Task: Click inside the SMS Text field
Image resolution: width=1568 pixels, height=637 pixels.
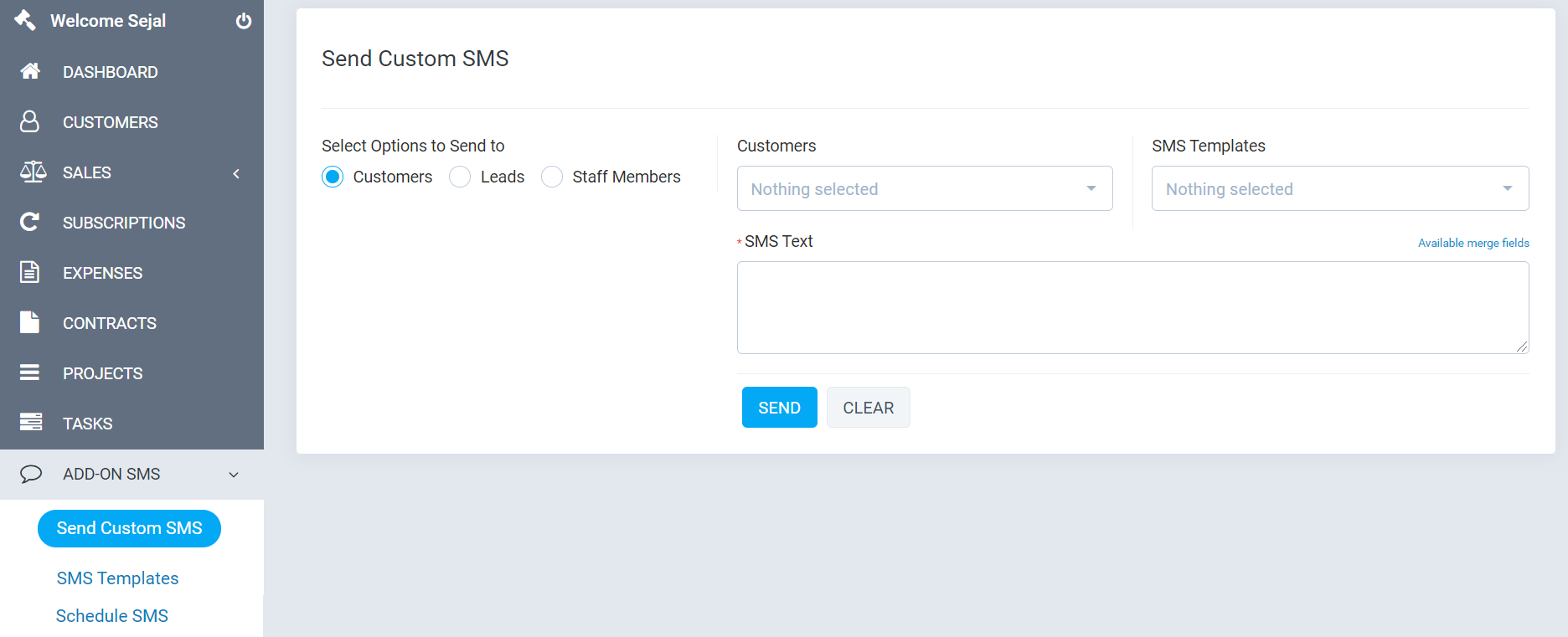Action: pos(1132,307)
